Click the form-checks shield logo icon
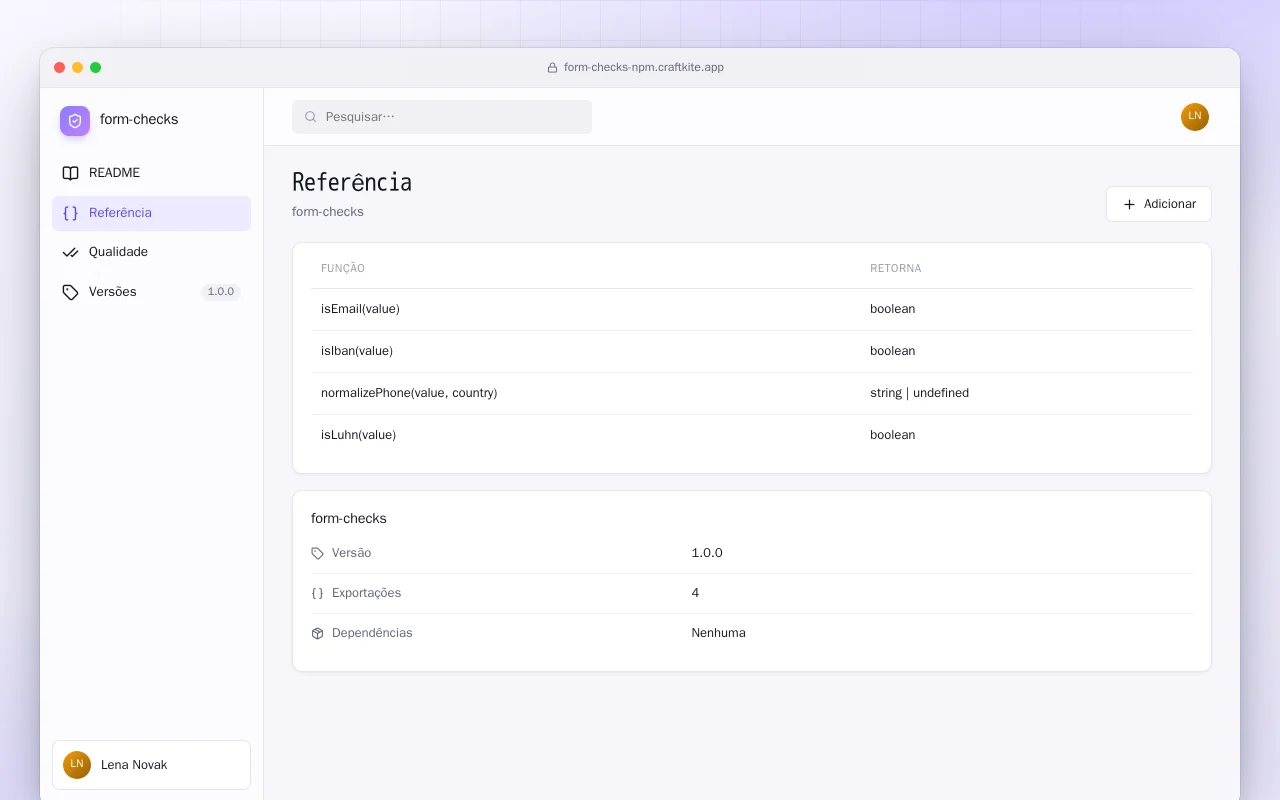 coord(75,121)
